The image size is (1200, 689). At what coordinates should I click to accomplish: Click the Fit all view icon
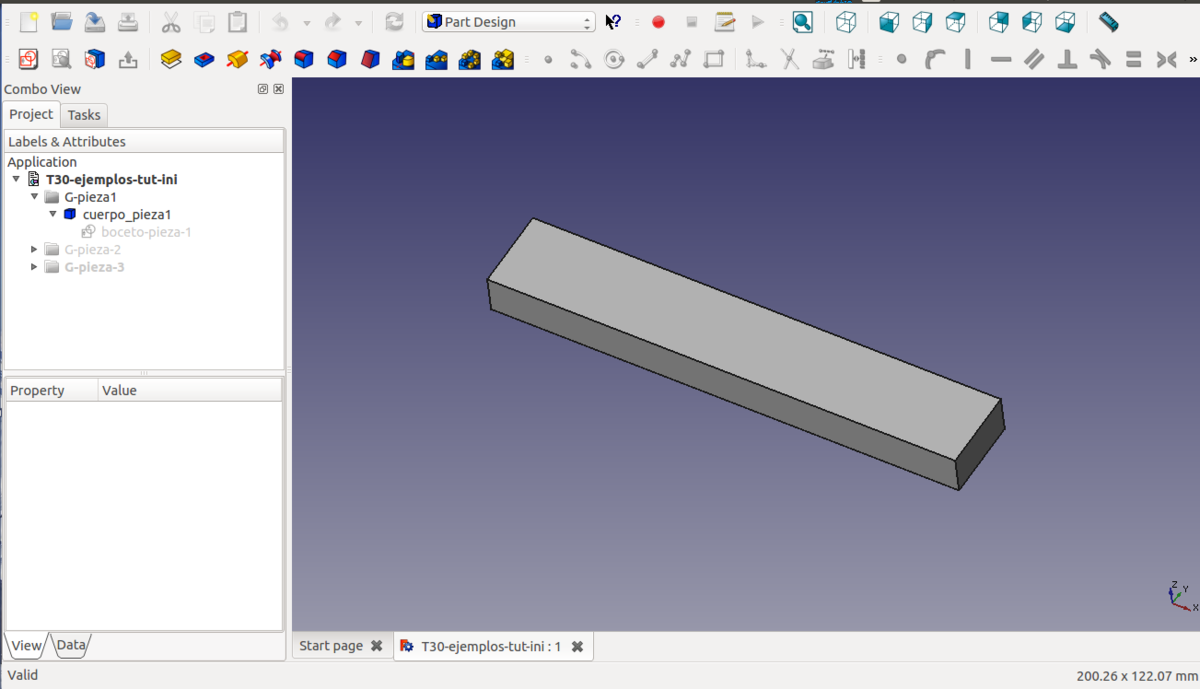(x=802, y=22)
